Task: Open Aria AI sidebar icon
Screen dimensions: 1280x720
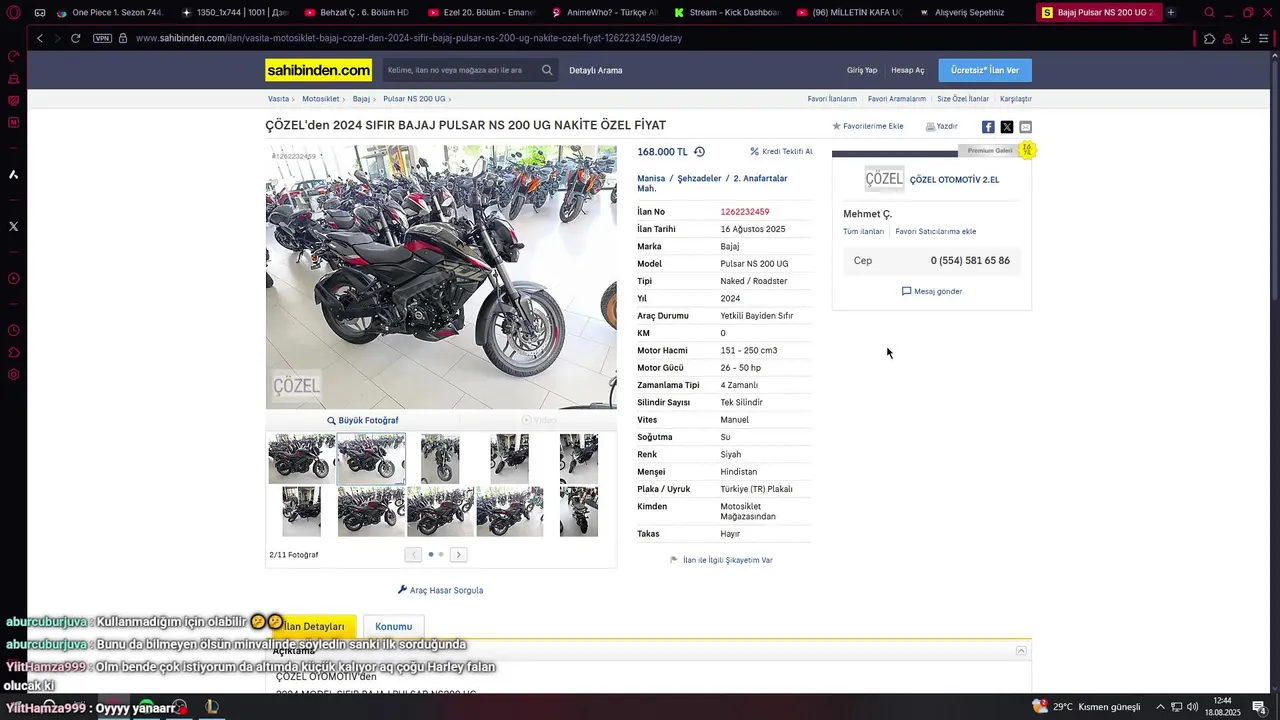Action: click(13, 174)
